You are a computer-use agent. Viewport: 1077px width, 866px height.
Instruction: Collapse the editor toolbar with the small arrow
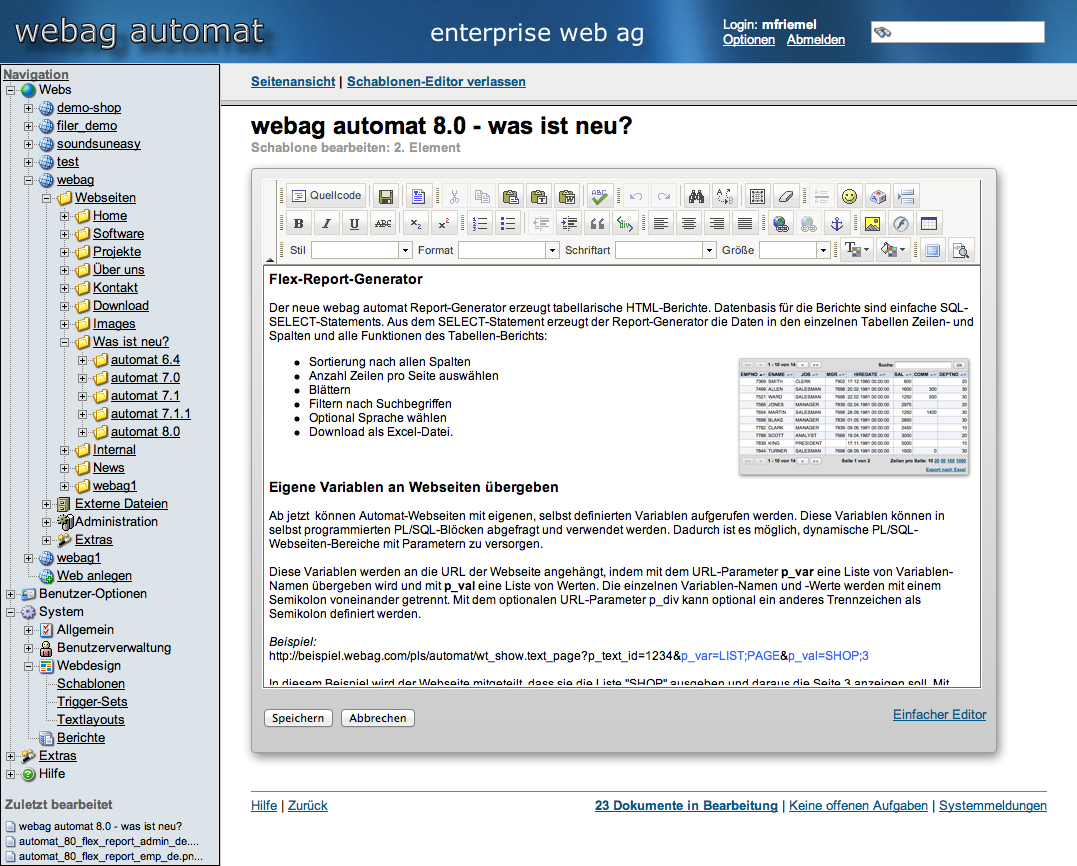point(270,260)
